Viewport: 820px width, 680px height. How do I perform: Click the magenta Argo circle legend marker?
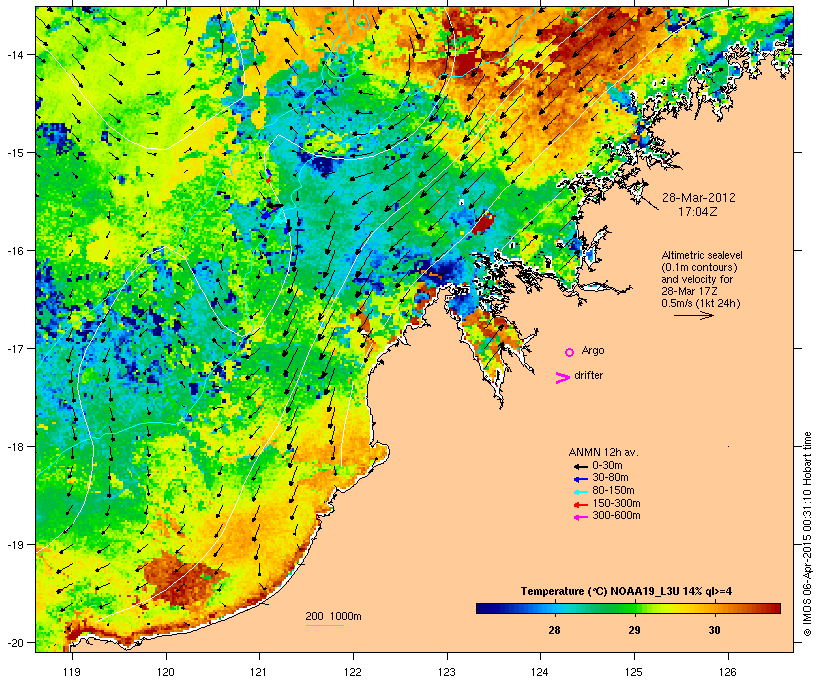[569, 352]
